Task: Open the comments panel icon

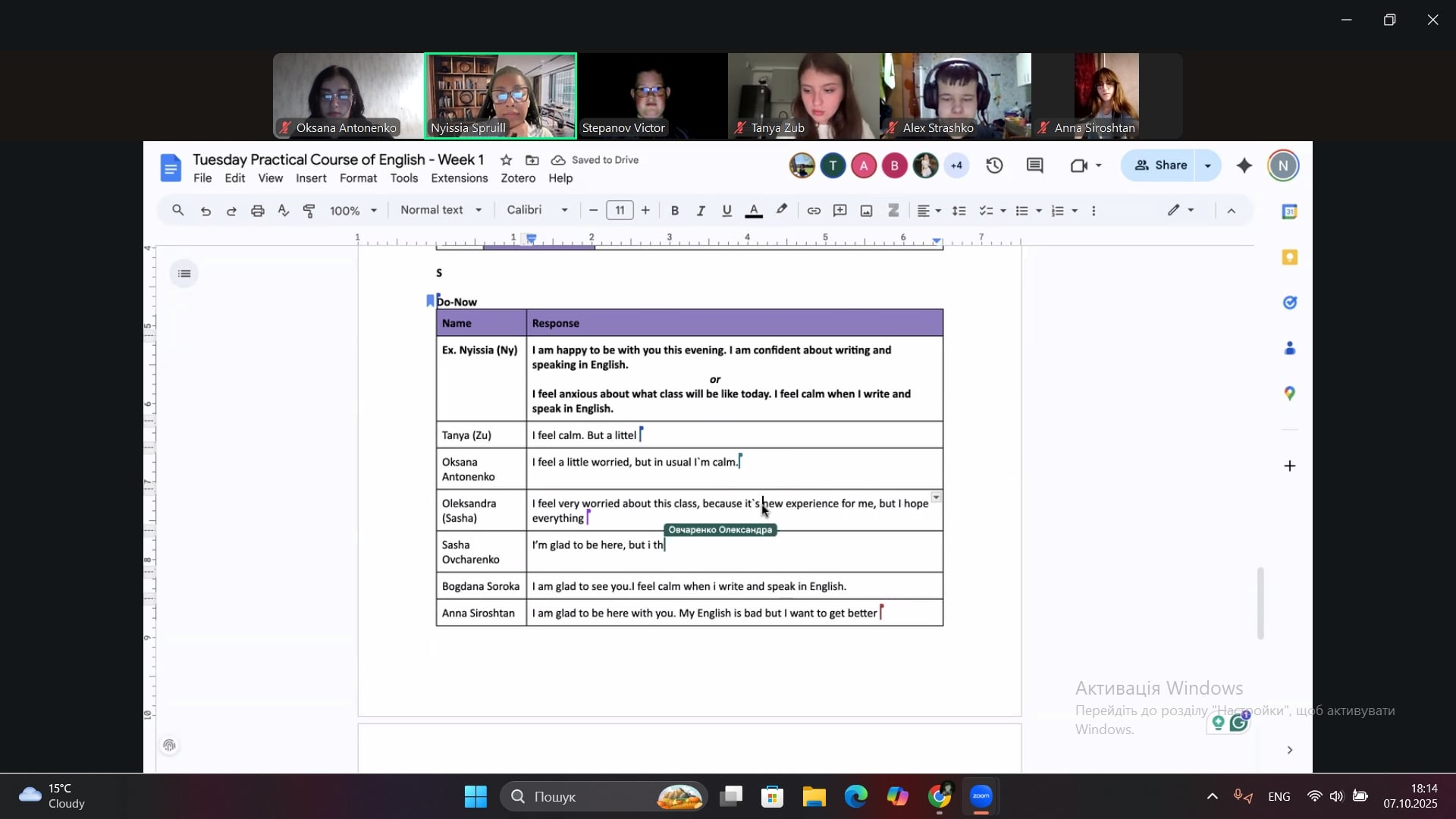Action: [1035, 165]
